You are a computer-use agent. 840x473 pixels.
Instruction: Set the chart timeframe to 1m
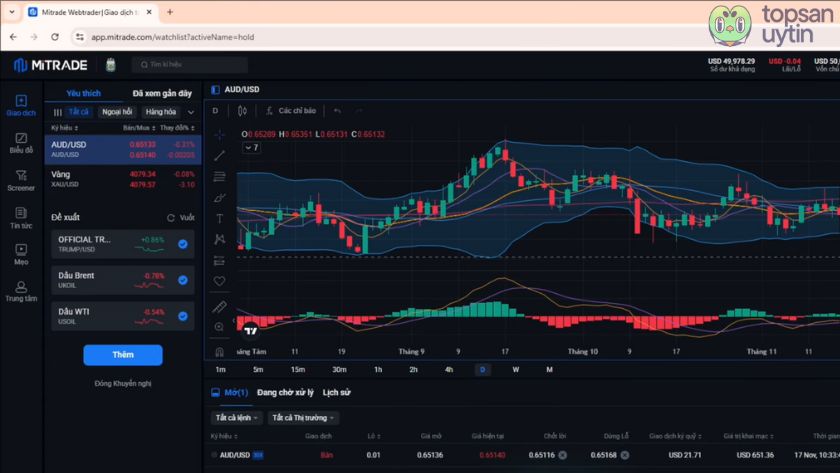[220, 370]
